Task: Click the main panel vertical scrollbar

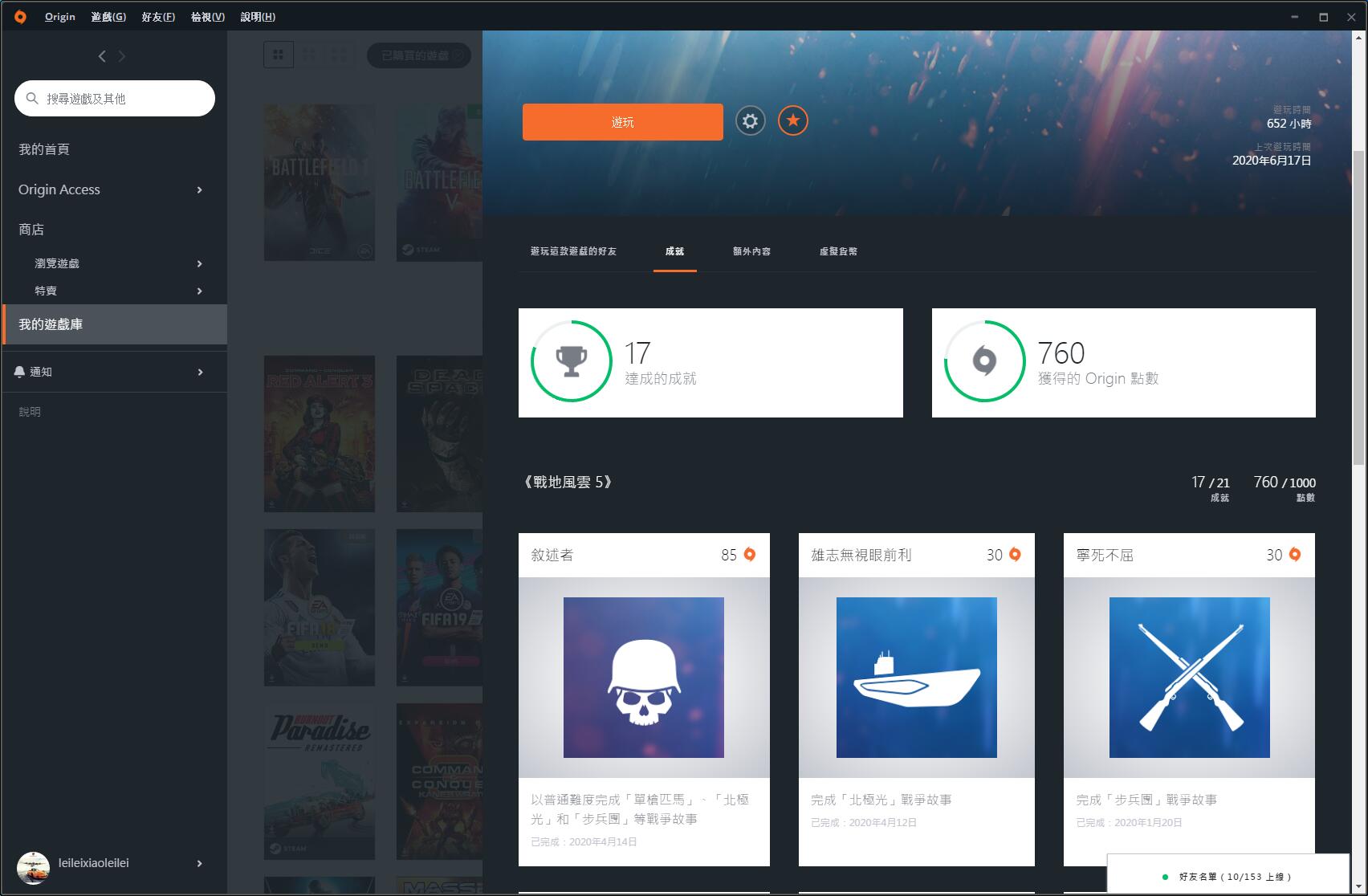Action: pyautogui.click(x=1358, y=308)
